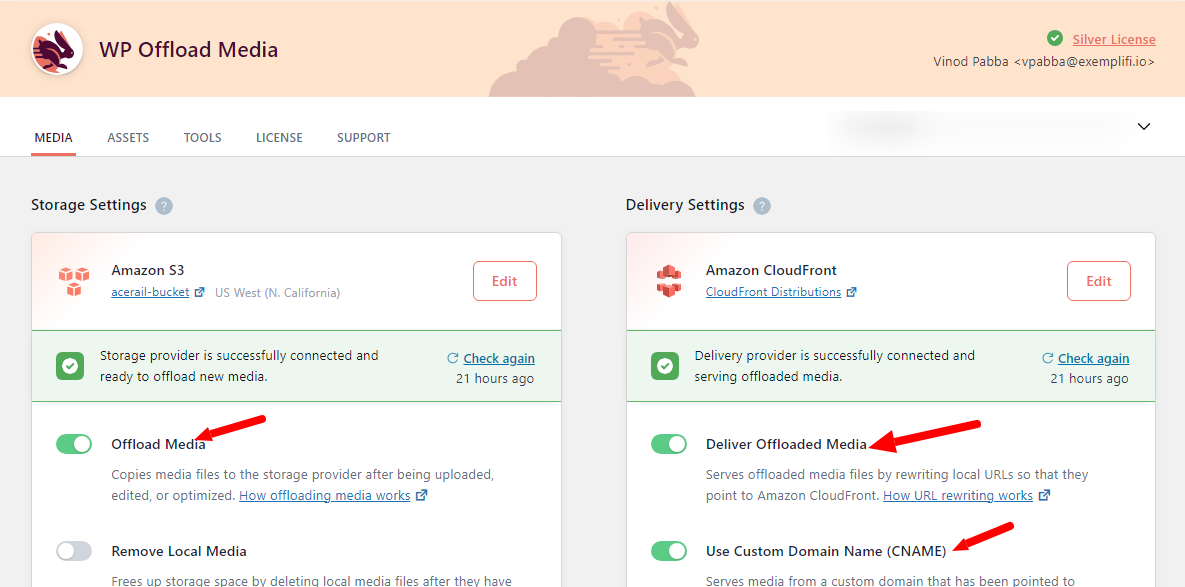The height and width of the screenshot is (587, 1185).
Task: Click delivery 21 hours ago timestamp
Action: click(x=1090, y=378)
